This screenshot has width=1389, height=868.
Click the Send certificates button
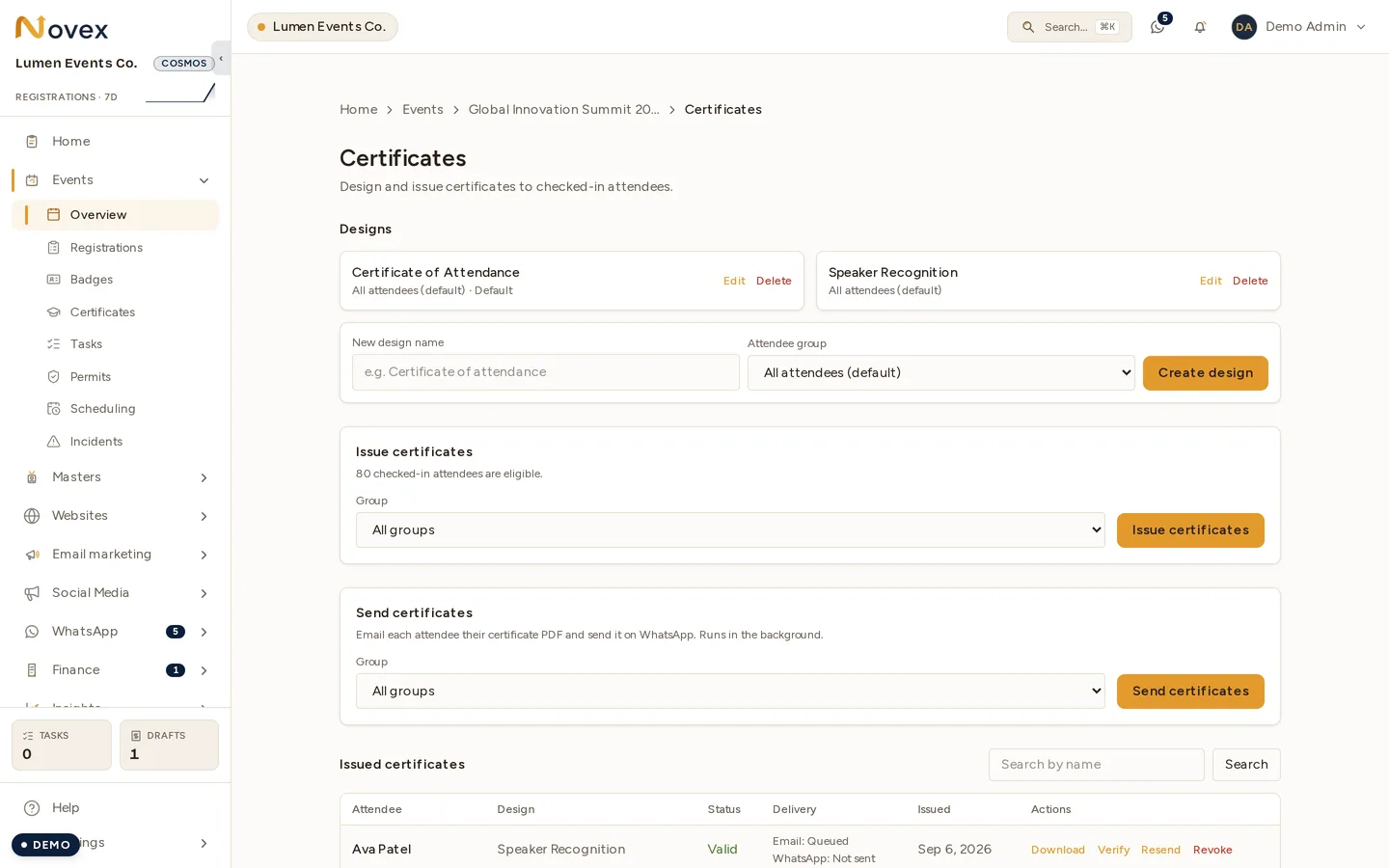(x=1190, y=692)
